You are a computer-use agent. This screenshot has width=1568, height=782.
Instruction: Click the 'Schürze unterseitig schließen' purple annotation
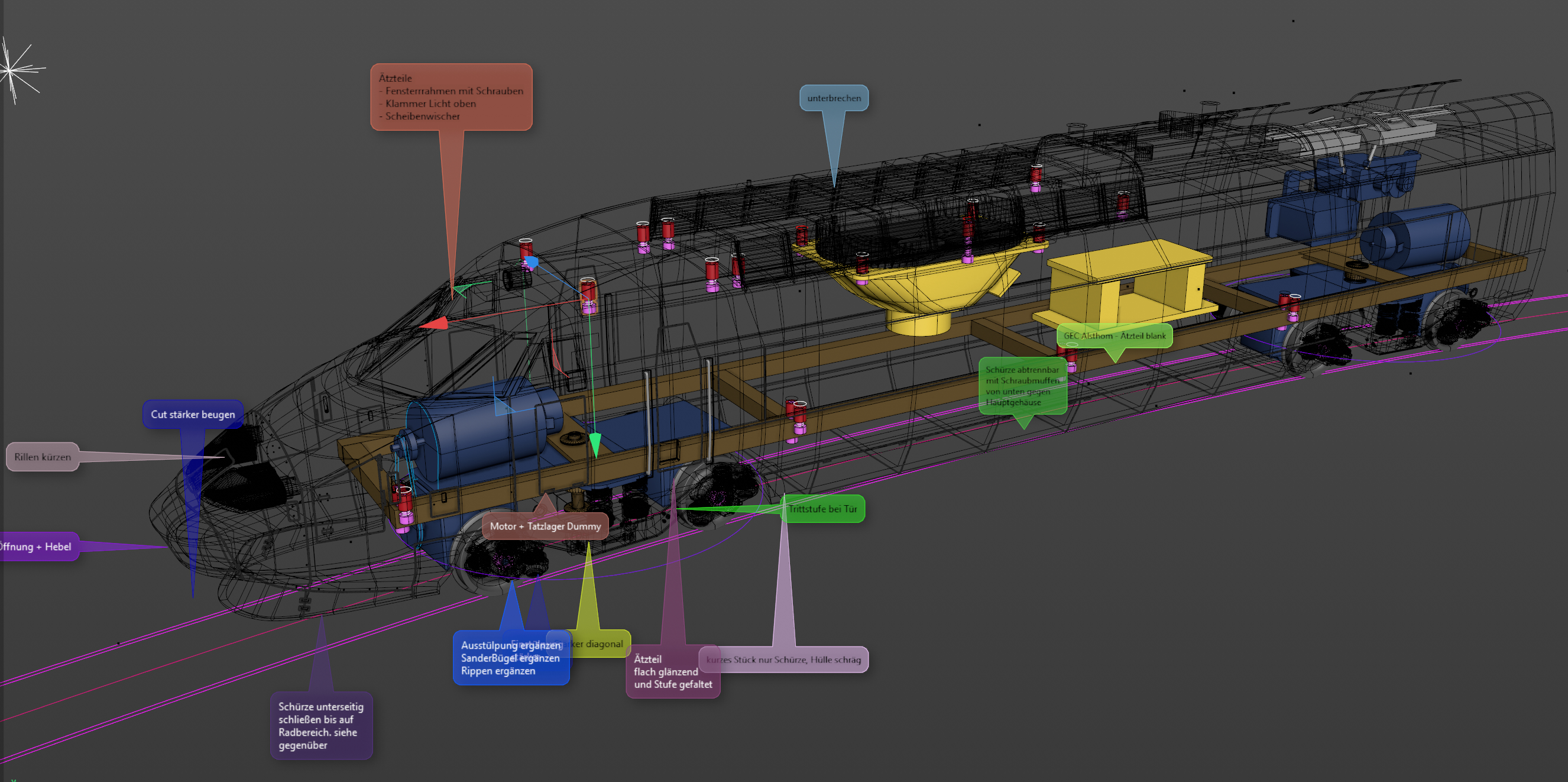321,725
